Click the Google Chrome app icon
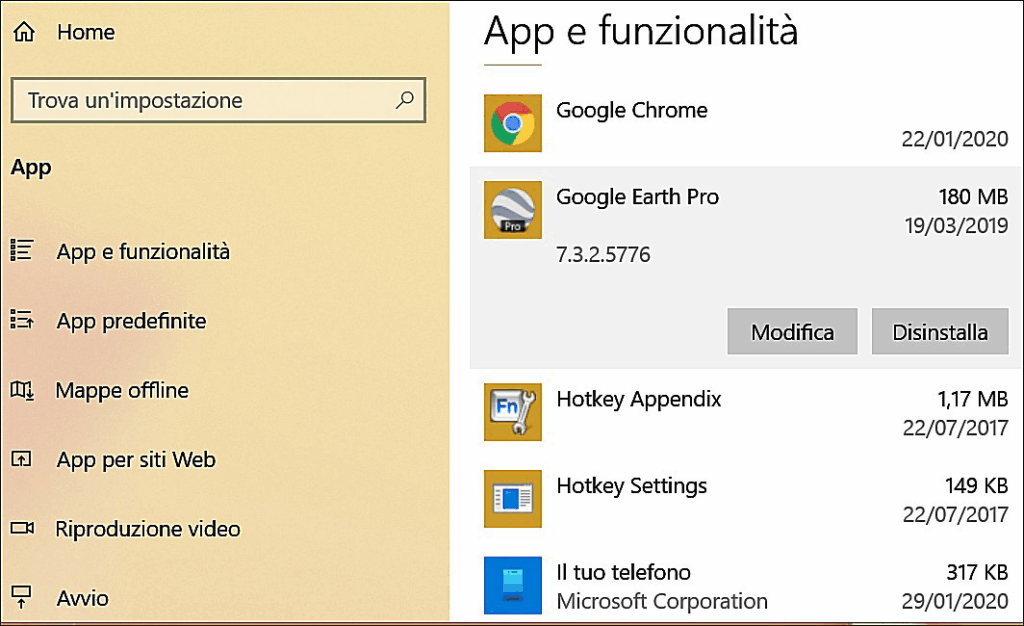Screen dimensions: 1024x626 512,123
